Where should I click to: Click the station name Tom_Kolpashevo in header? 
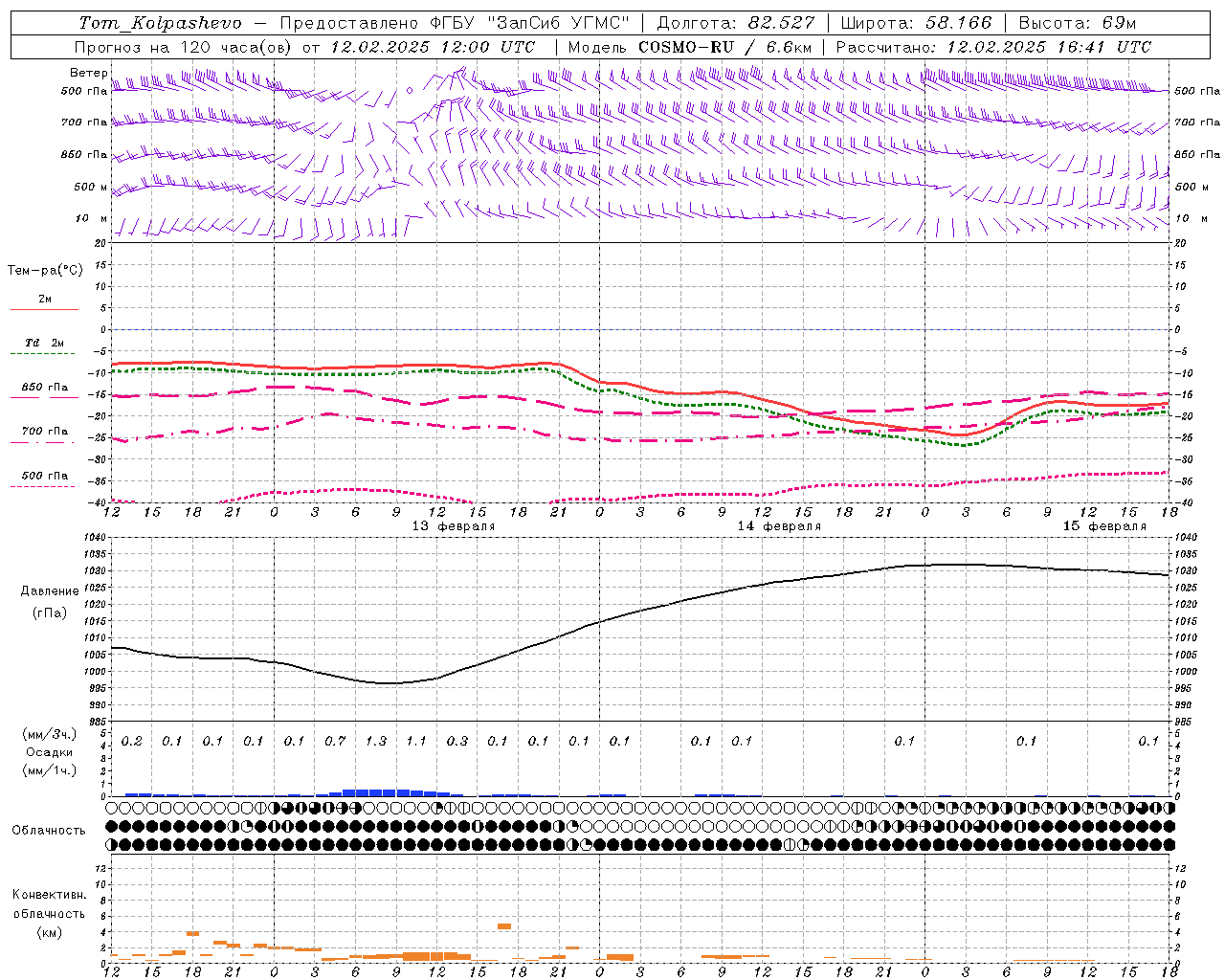(x=160, y=23)
